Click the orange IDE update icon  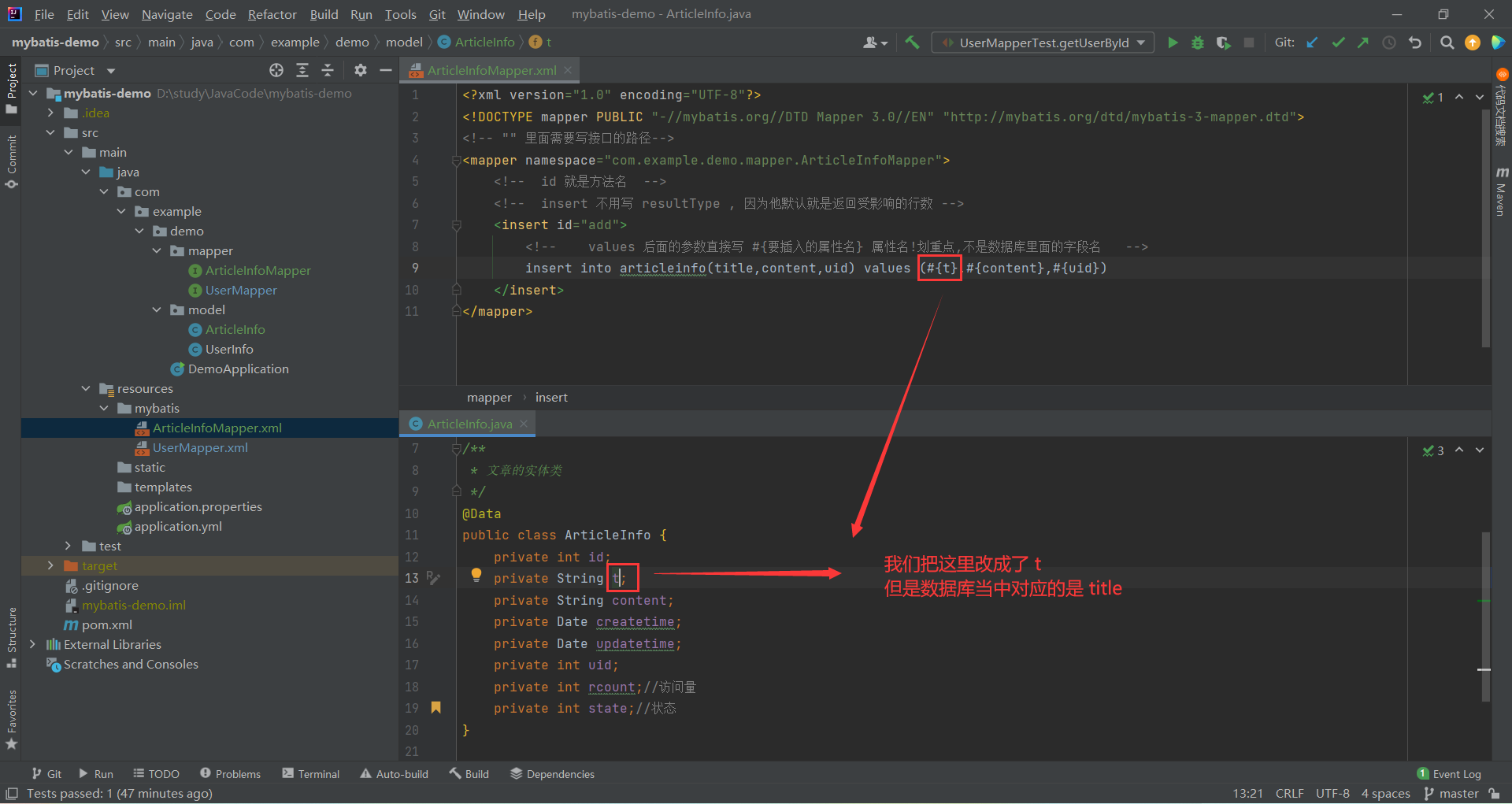(x=1473, y=43)
